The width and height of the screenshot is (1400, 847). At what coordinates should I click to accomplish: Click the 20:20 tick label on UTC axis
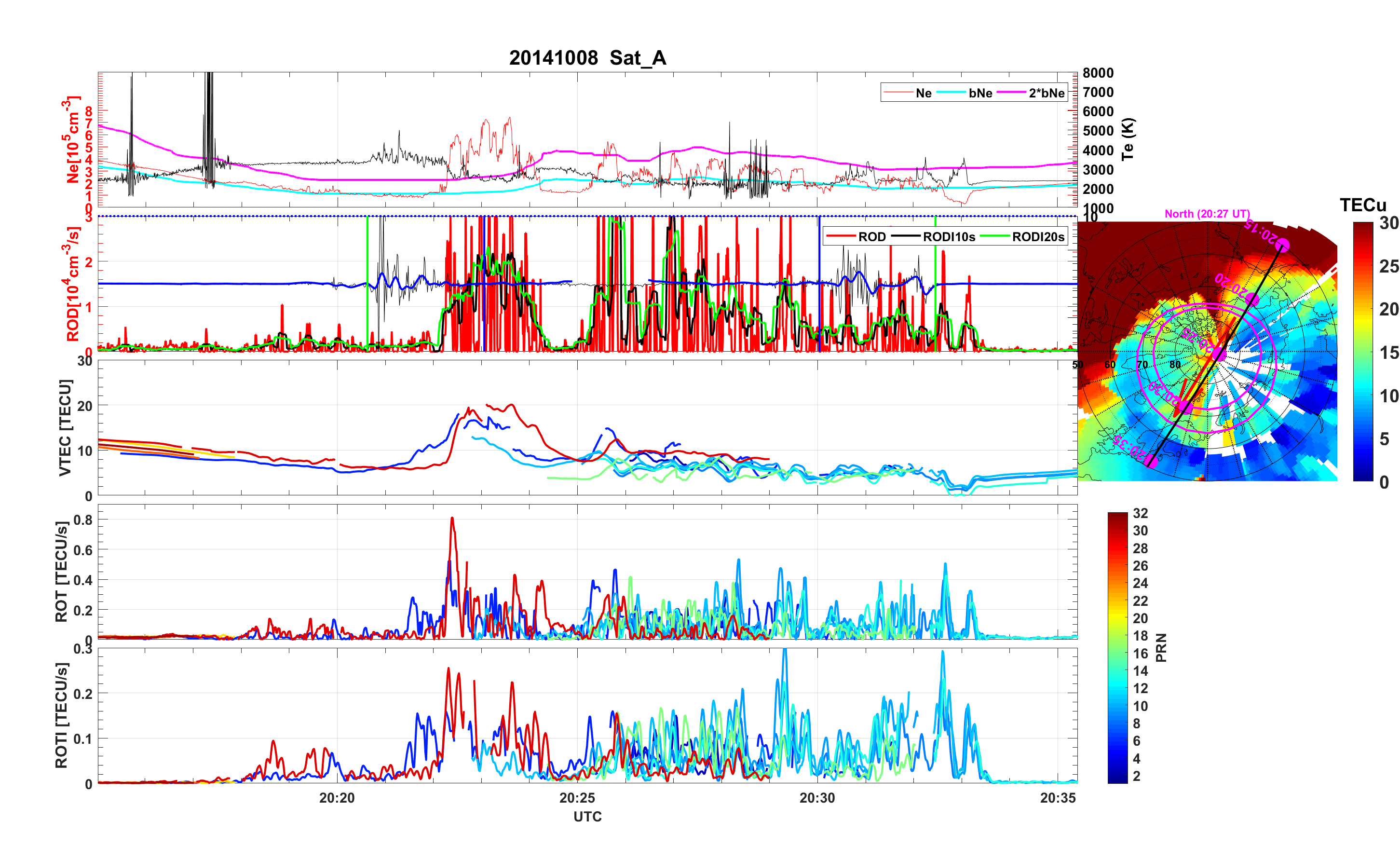[337, 798]
